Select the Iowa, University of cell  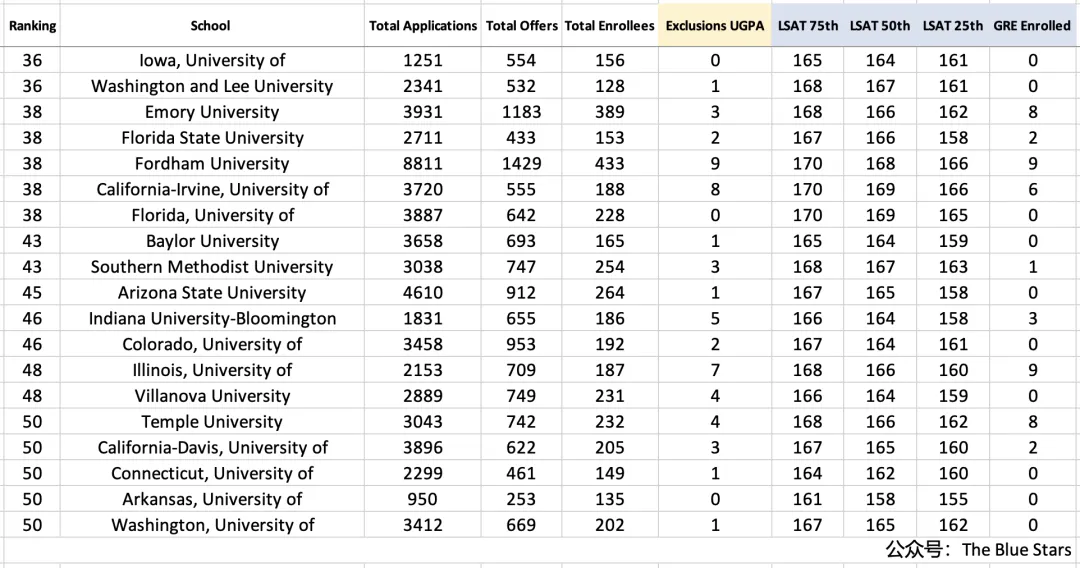click(x=212, y=61)
